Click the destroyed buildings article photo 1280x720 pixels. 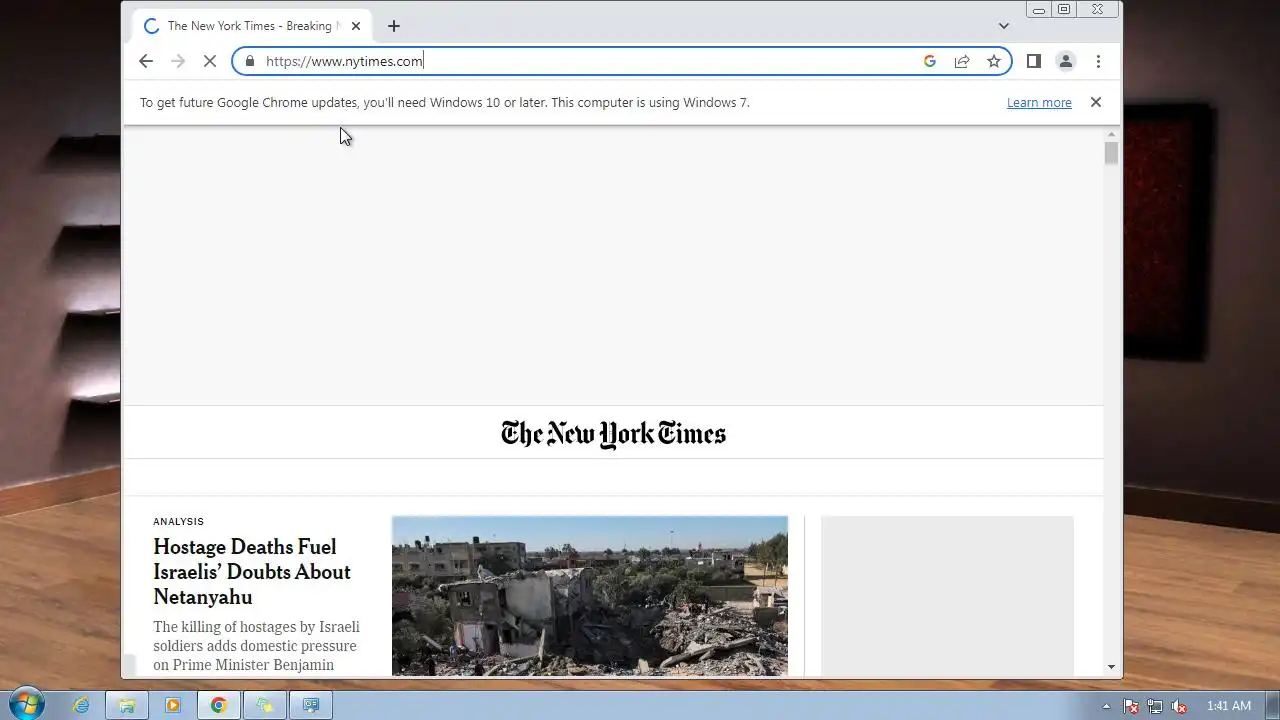(x=590, y=596)
